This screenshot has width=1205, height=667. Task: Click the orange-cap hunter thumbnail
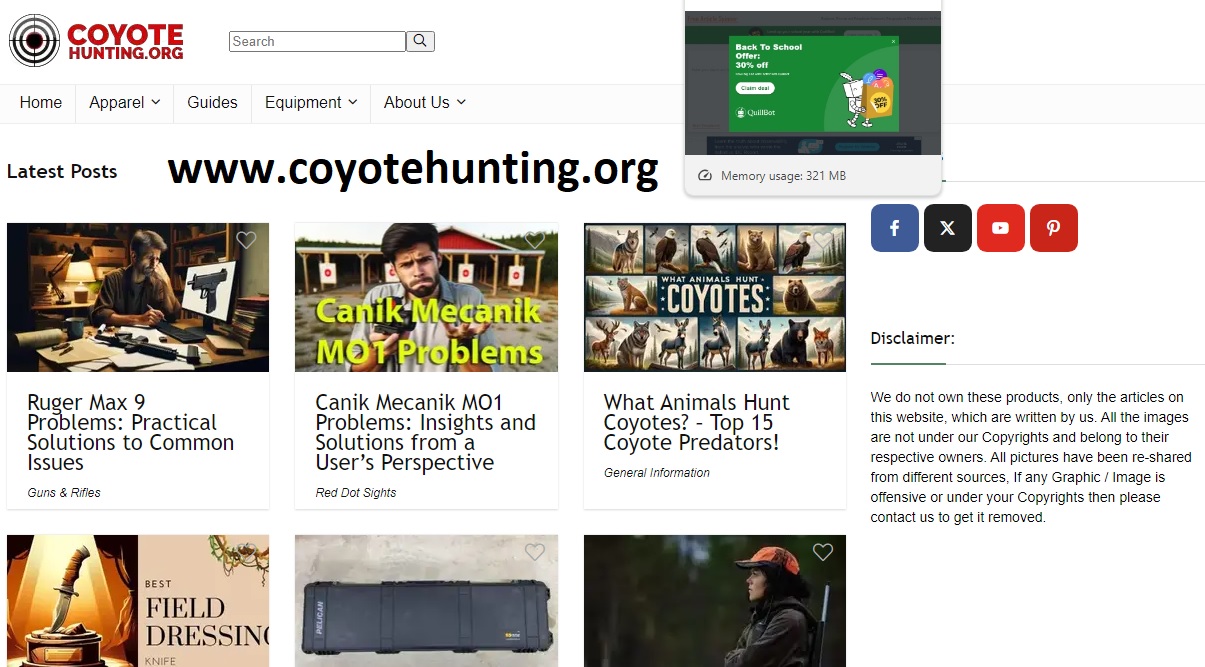(x=715, y=601)
